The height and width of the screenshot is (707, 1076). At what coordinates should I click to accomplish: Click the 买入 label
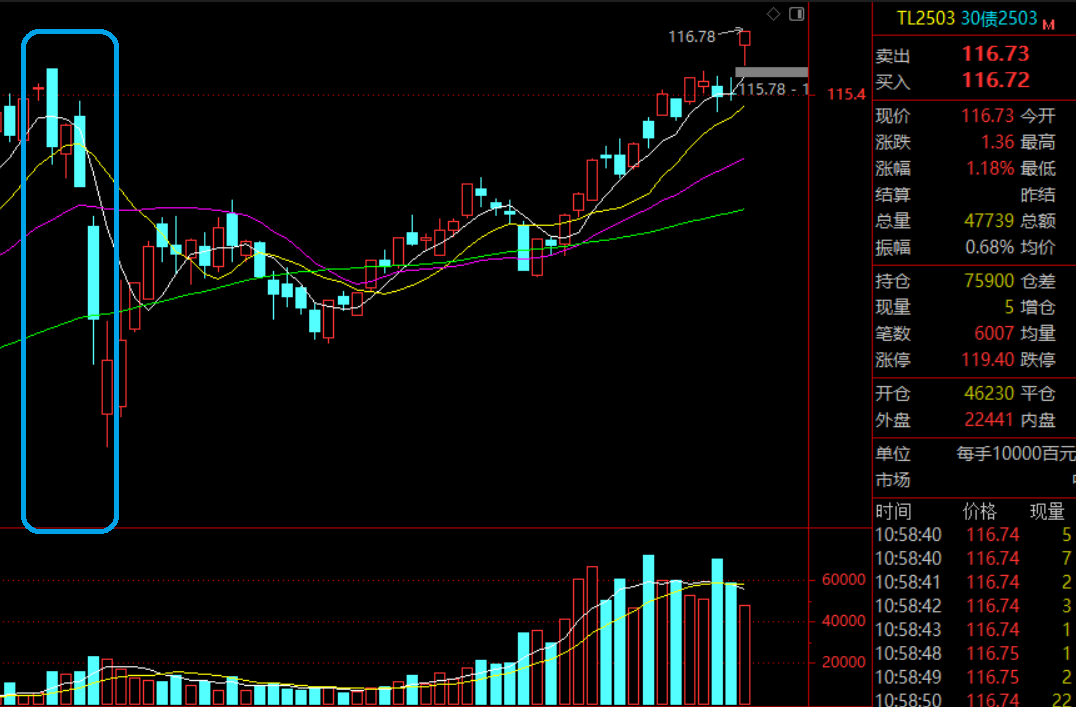click(x=893, y=82)
